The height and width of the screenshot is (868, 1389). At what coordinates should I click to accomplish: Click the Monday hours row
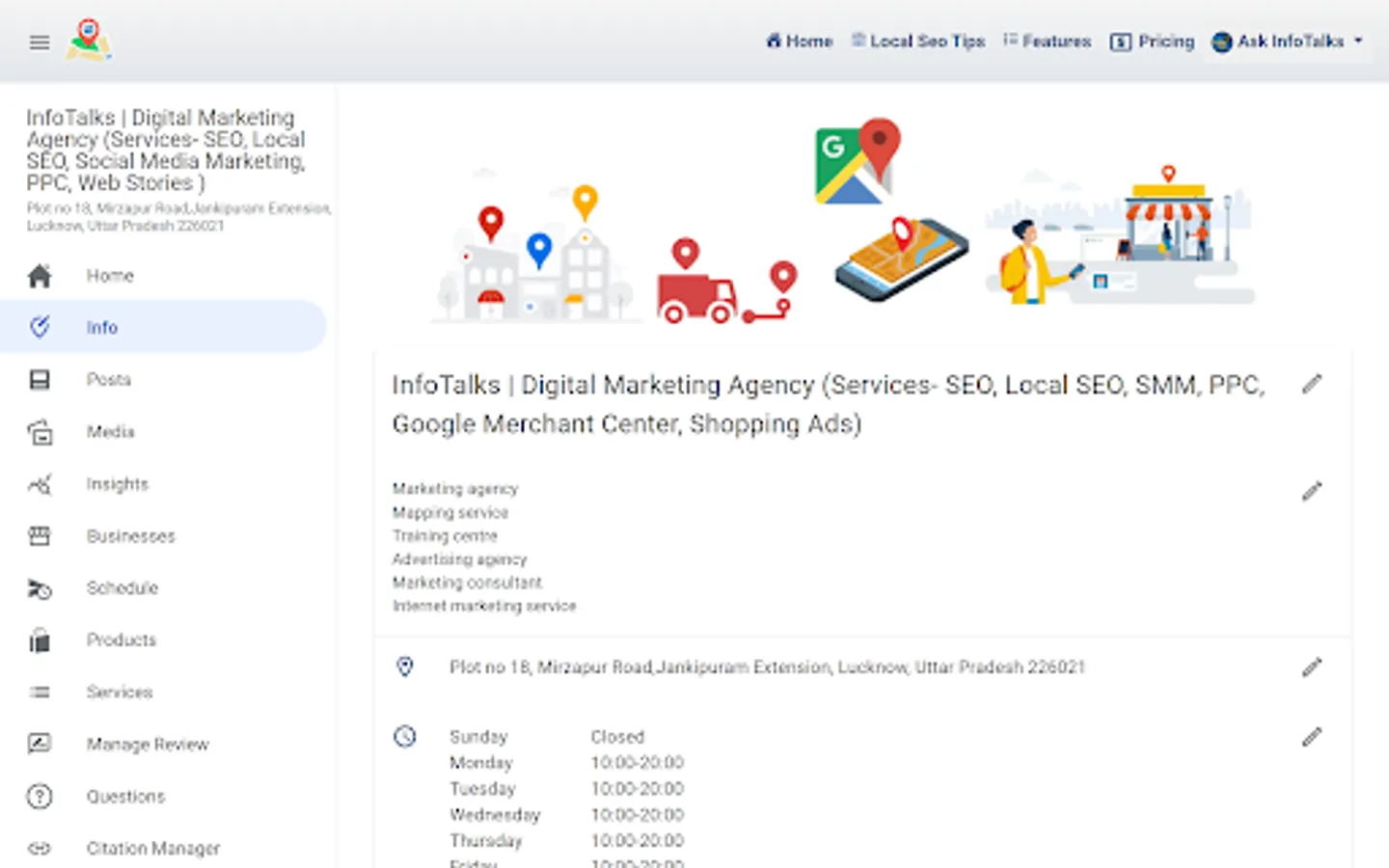click(567, 763)
